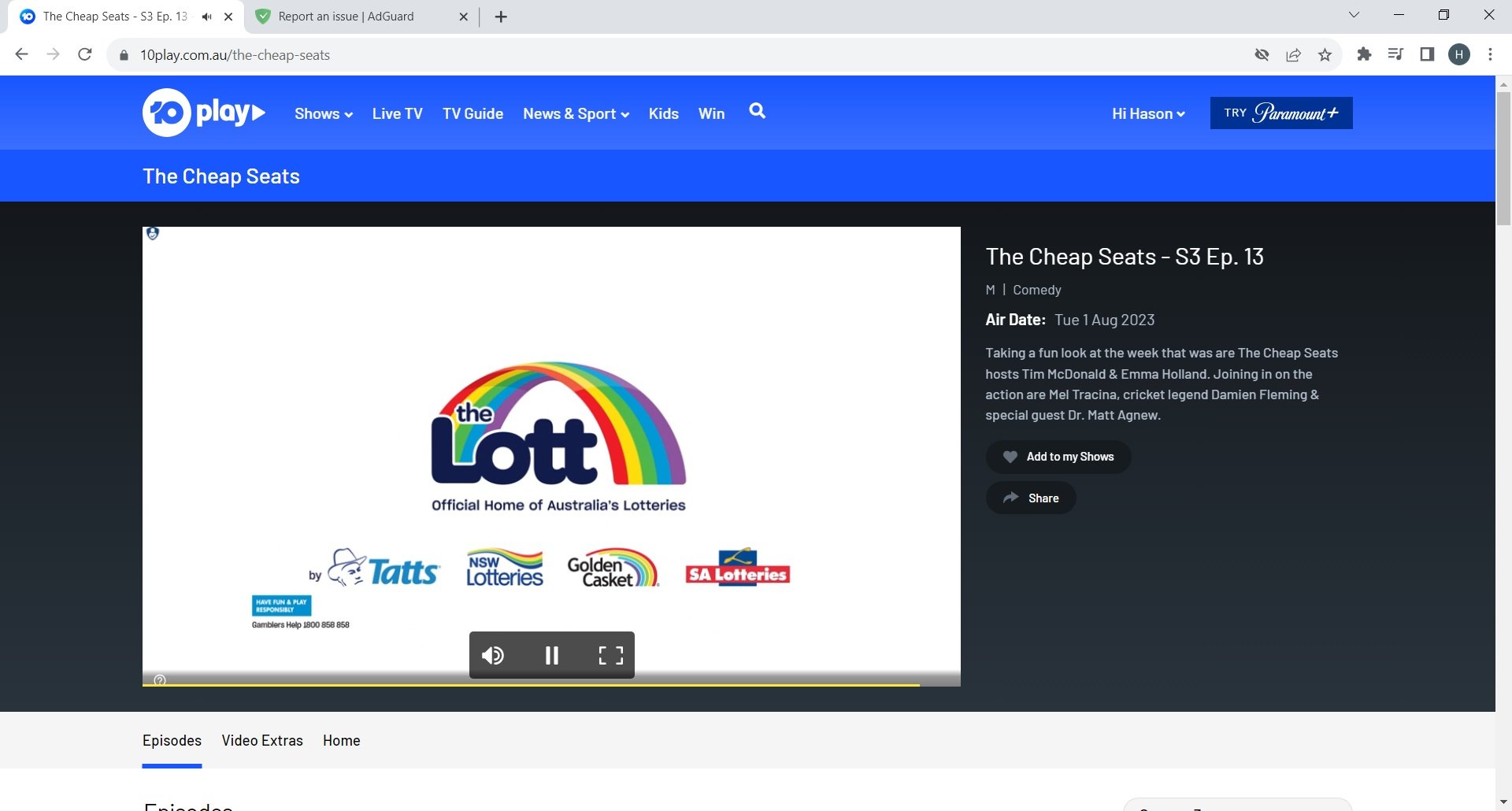Viewport: 1512px width, 811px height.
Task: Expand the News & Sport dropdown
Action: pos(575,114)
